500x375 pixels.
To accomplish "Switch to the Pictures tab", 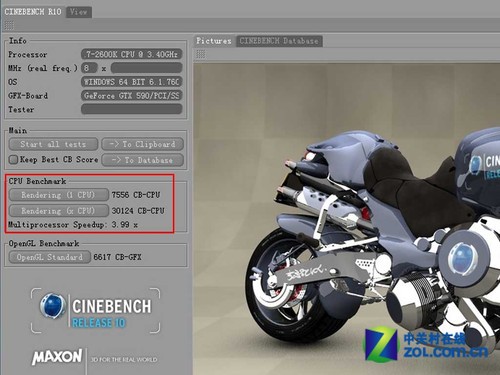I will (214, 41).
